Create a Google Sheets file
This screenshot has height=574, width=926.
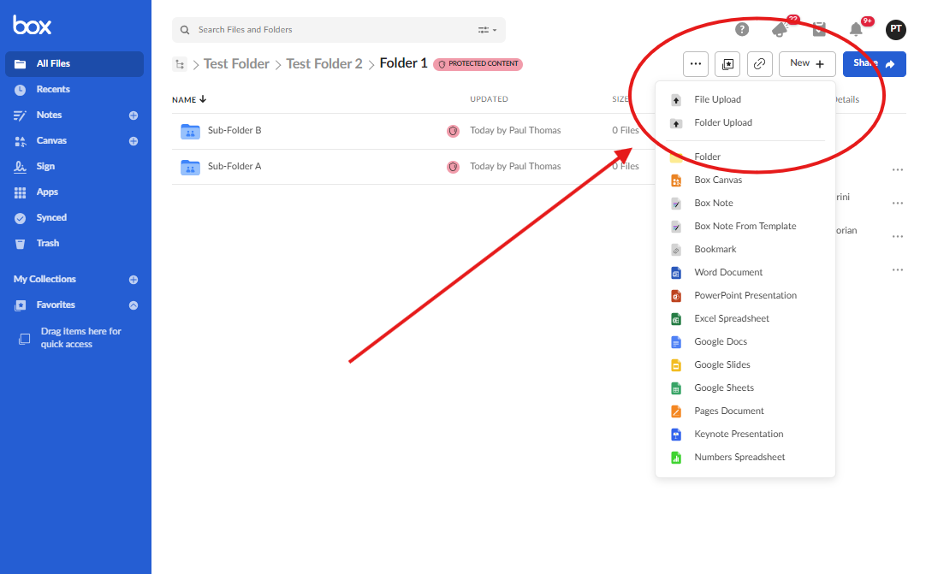tap(745, 387)
